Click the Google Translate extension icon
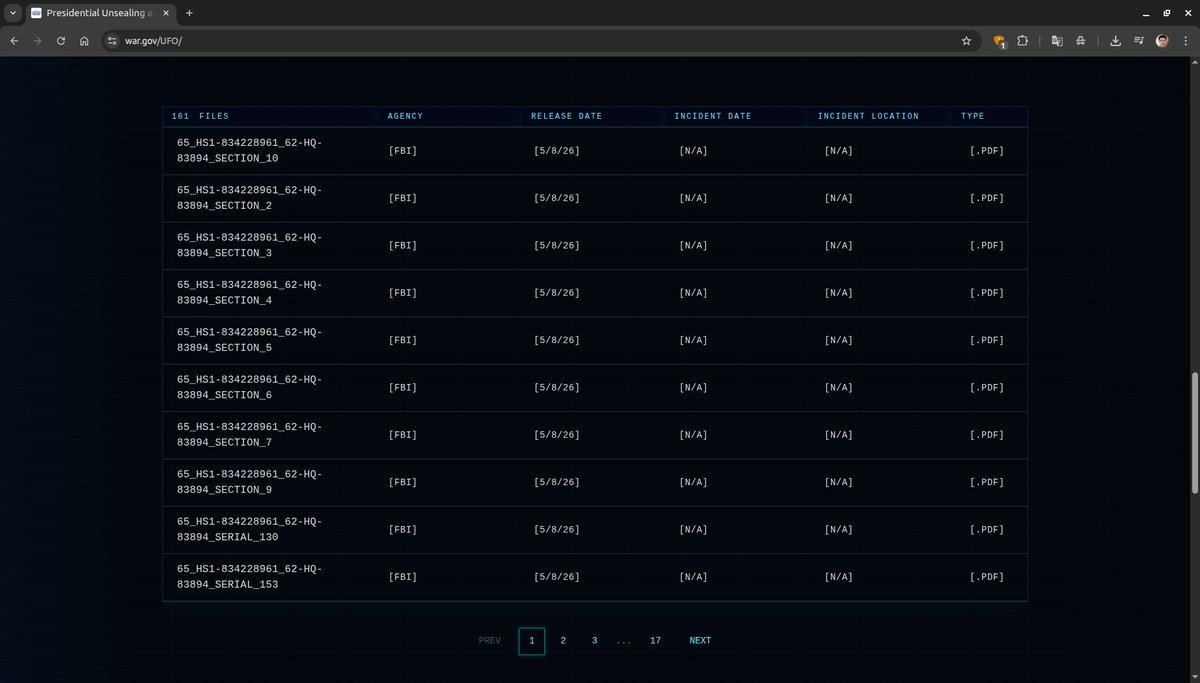1200x683 pixels. click(x=1056, y=41)
